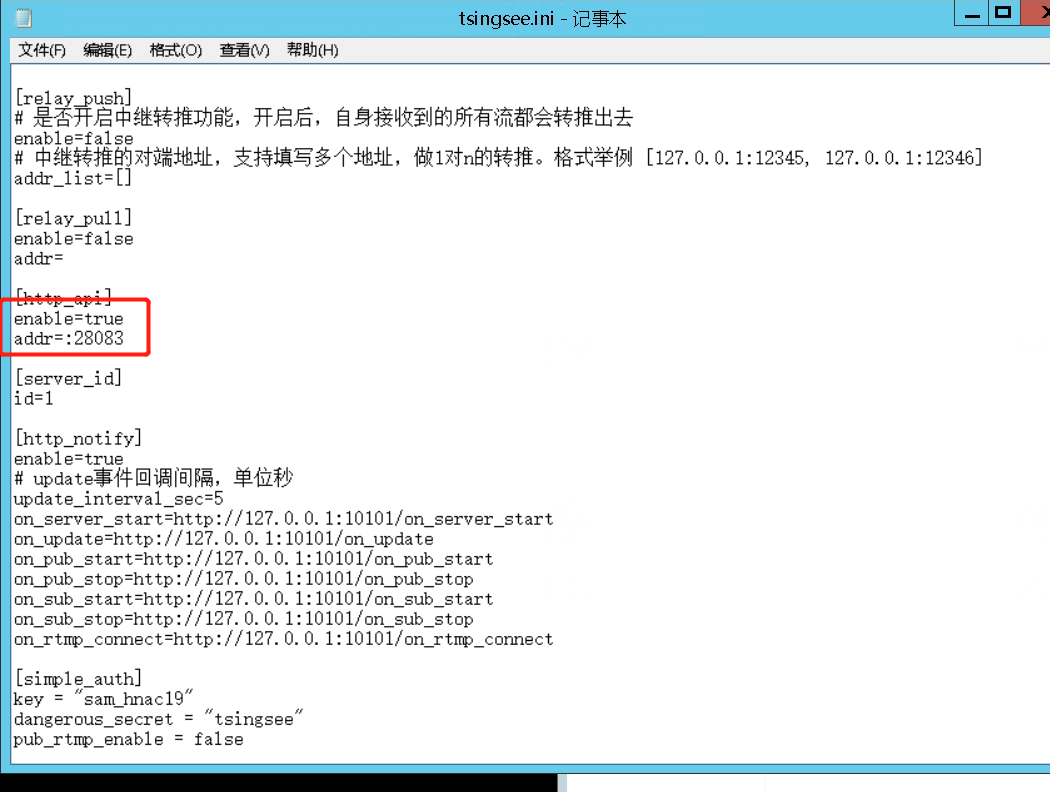Open the 编辑(E) menu
The height and width of the screenshot is (792, 1050).
tap(107, 50)
